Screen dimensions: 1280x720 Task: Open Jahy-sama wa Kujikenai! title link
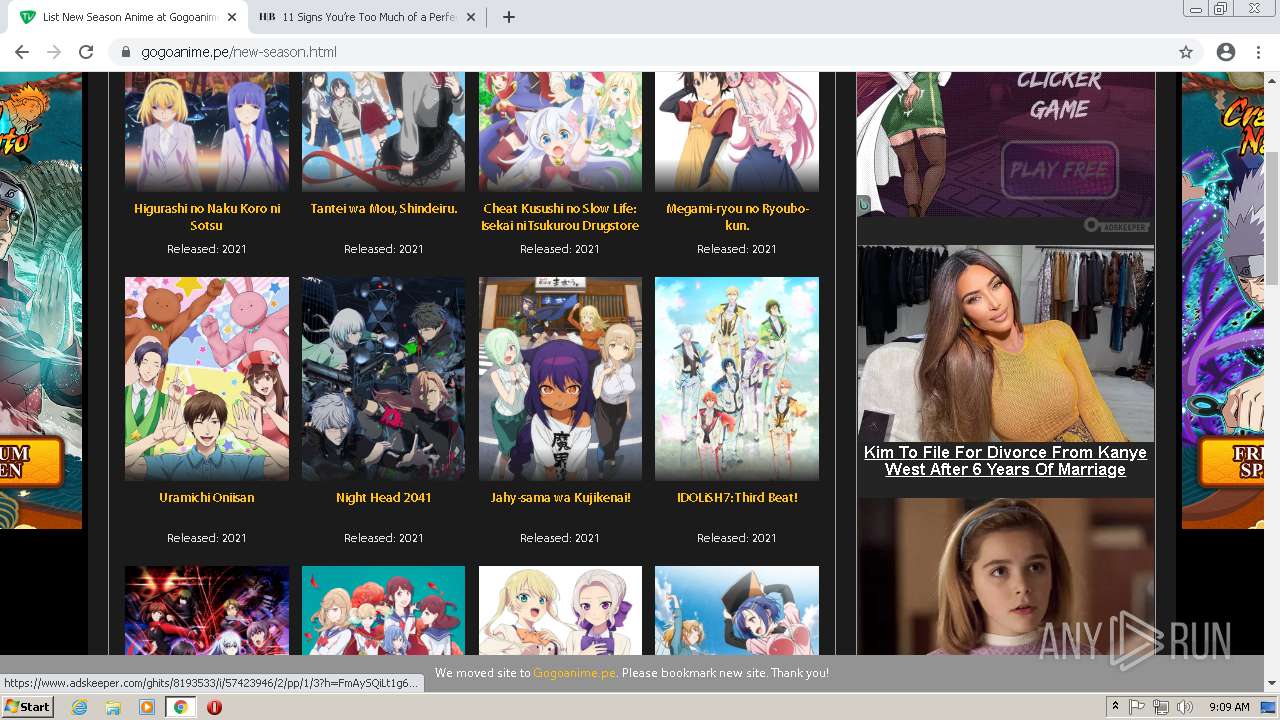pos(560,497)
